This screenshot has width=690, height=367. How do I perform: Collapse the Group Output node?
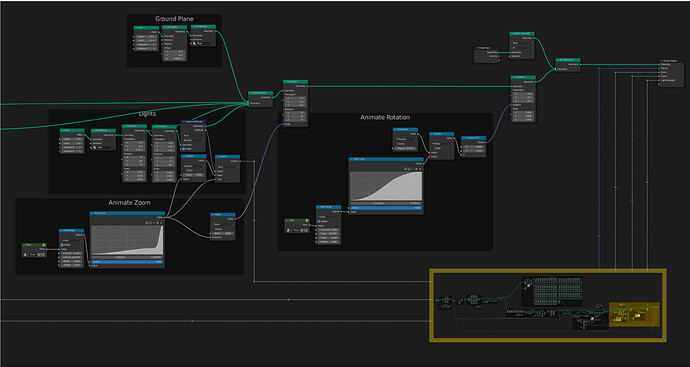click(661, 60)
